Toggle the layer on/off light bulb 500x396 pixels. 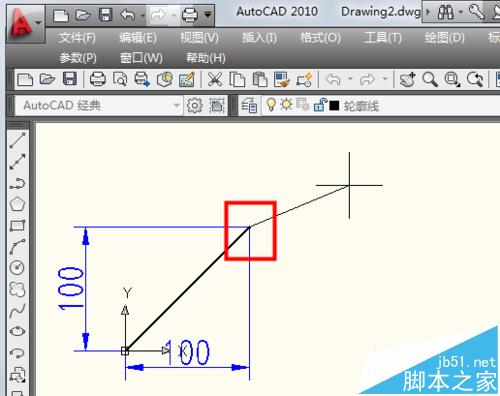271,105
